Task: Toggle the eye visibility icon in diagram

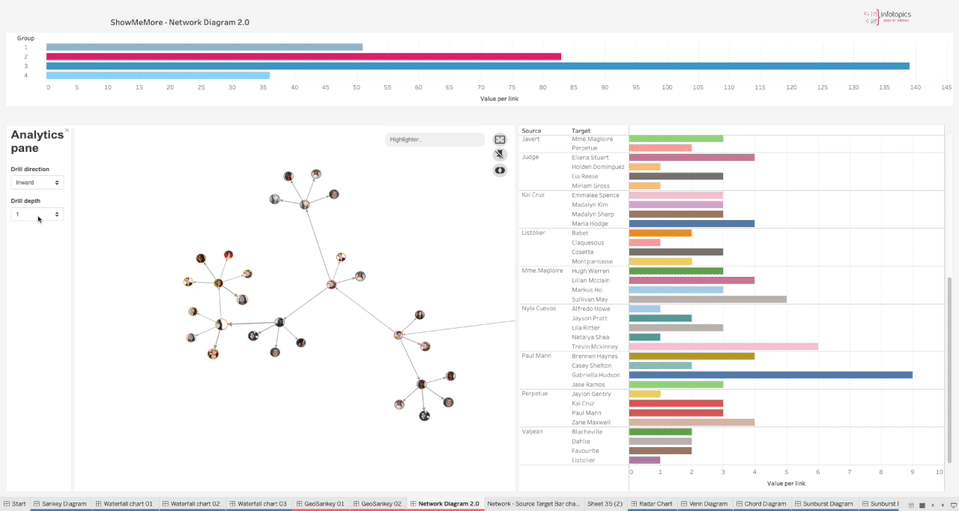Action: click(500, 170)
